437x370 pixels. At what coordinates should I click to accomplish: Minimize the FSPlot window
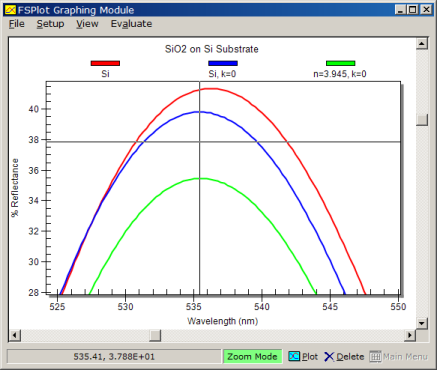[x=400, y=10]
